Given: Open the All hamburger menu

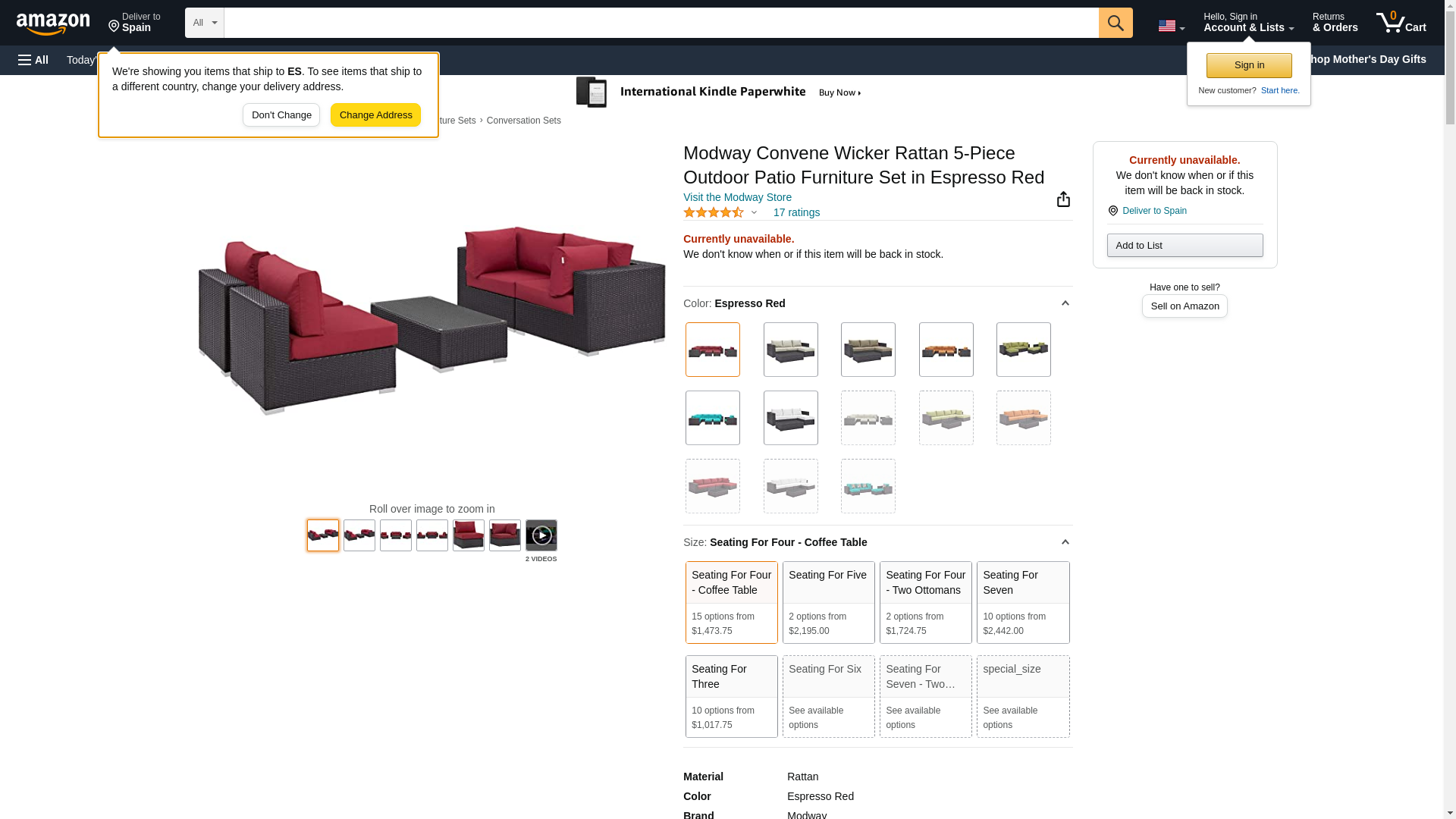Looking at the screenshot, I should [x=33, y=60].
